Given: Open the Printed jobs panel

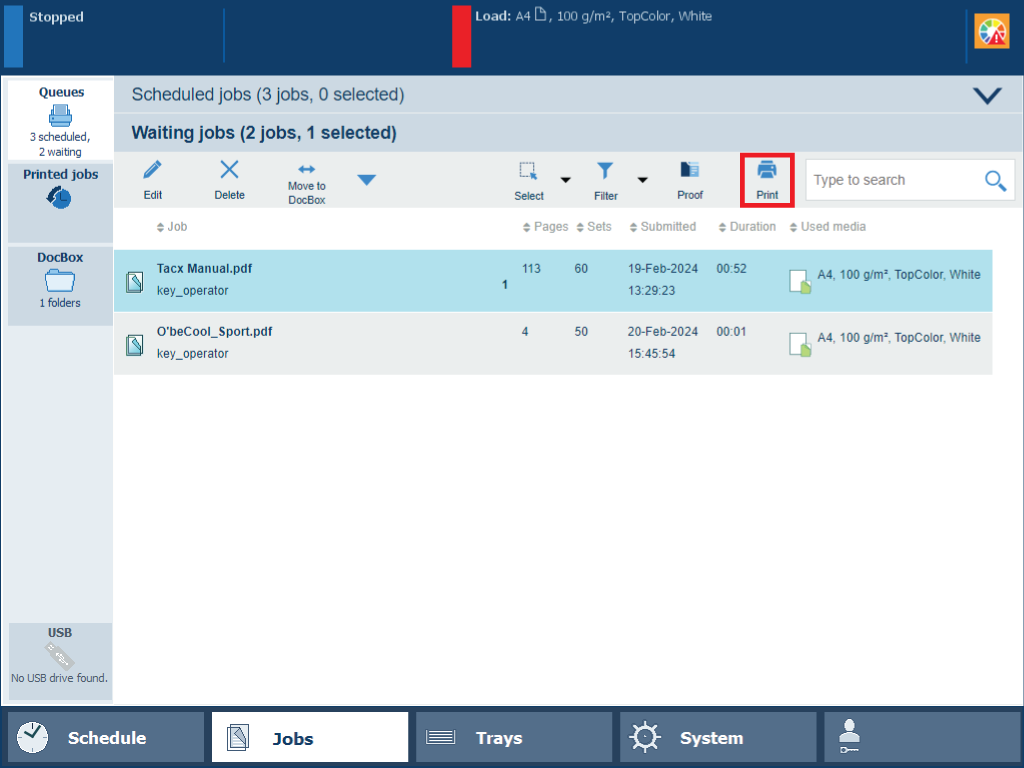Looking at the screenshot, I should point(60,190).
